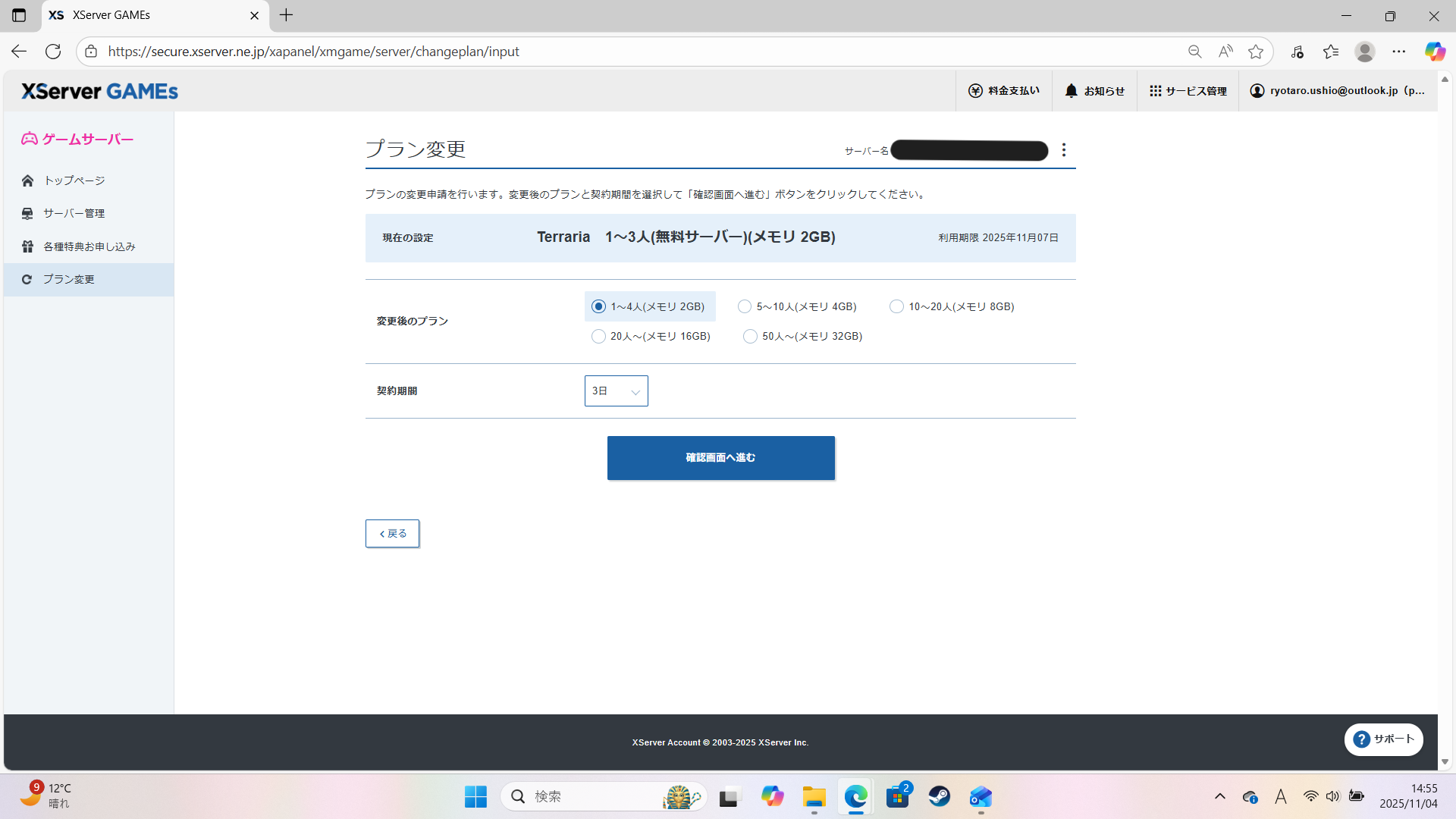Open the kebab menu beside server name
Viewport: 1456px width, 819px height.
point(1064,150)
